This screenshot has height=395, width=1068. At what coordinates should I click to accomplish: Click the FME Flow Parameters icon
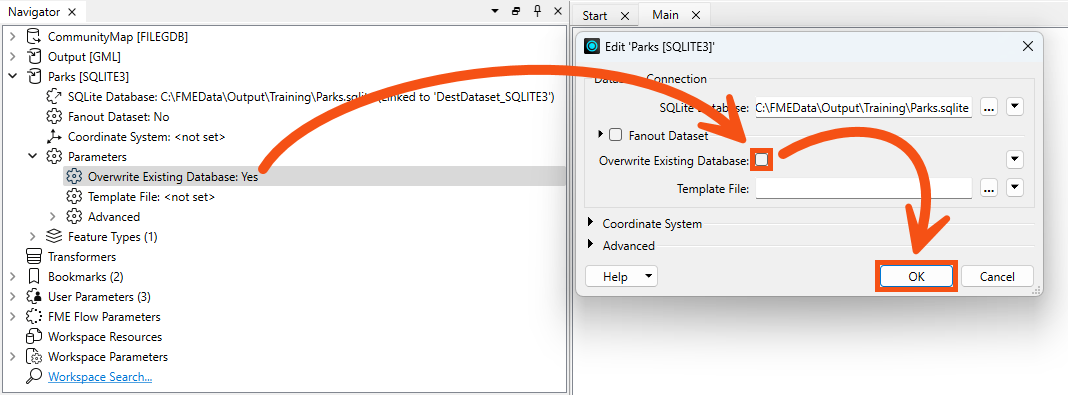33,317
